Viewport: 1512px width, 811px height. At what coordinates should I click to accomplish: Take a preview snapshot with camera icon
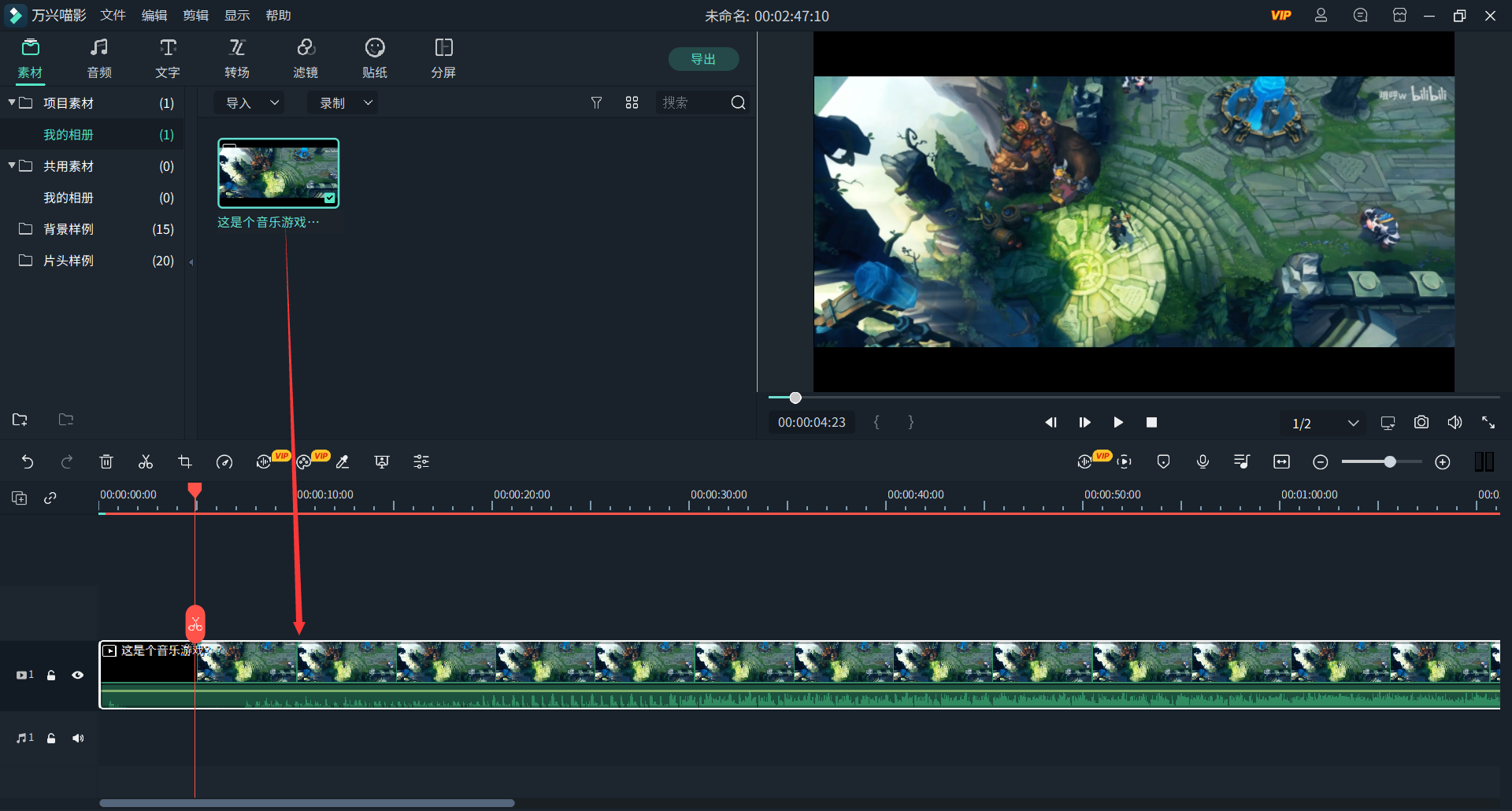[x=1421, y=423]
